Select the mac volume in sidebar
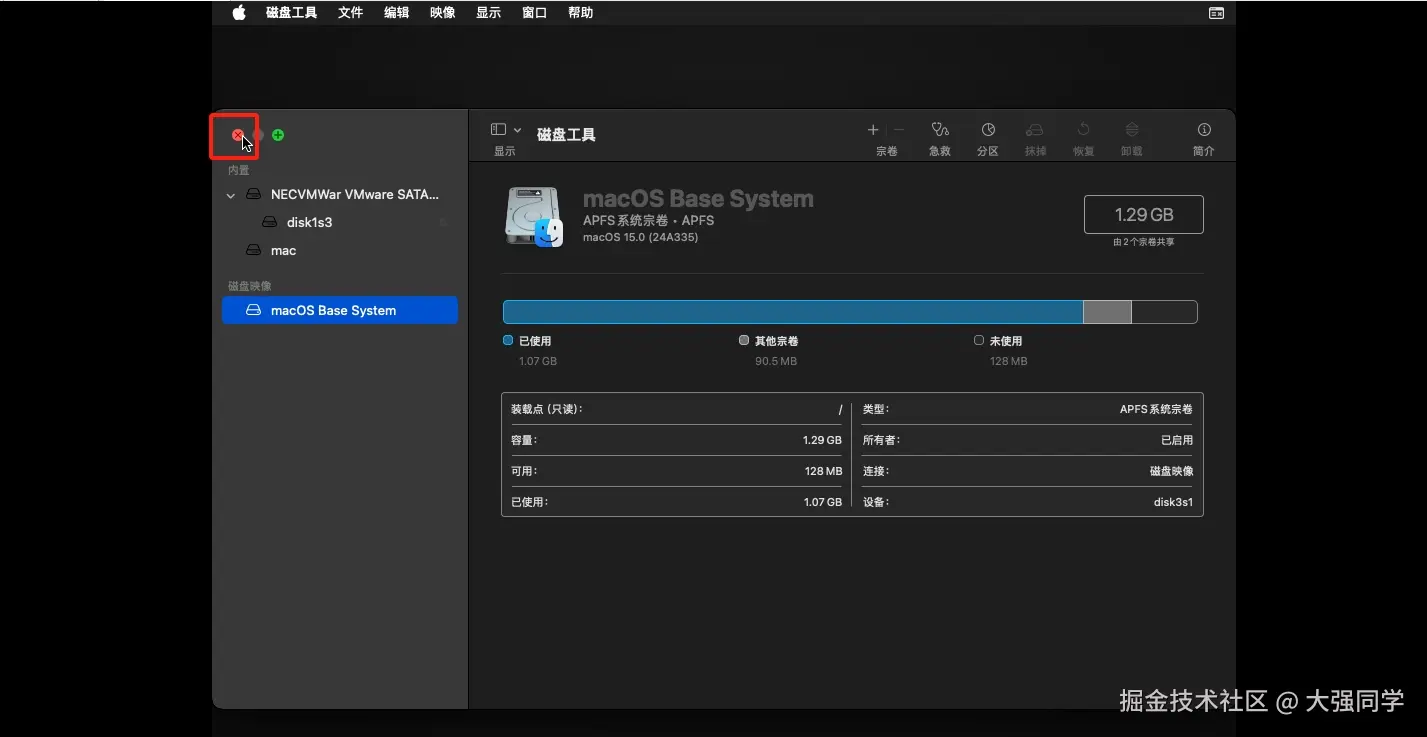This screenshot has width=1427, height=737. 340,250
